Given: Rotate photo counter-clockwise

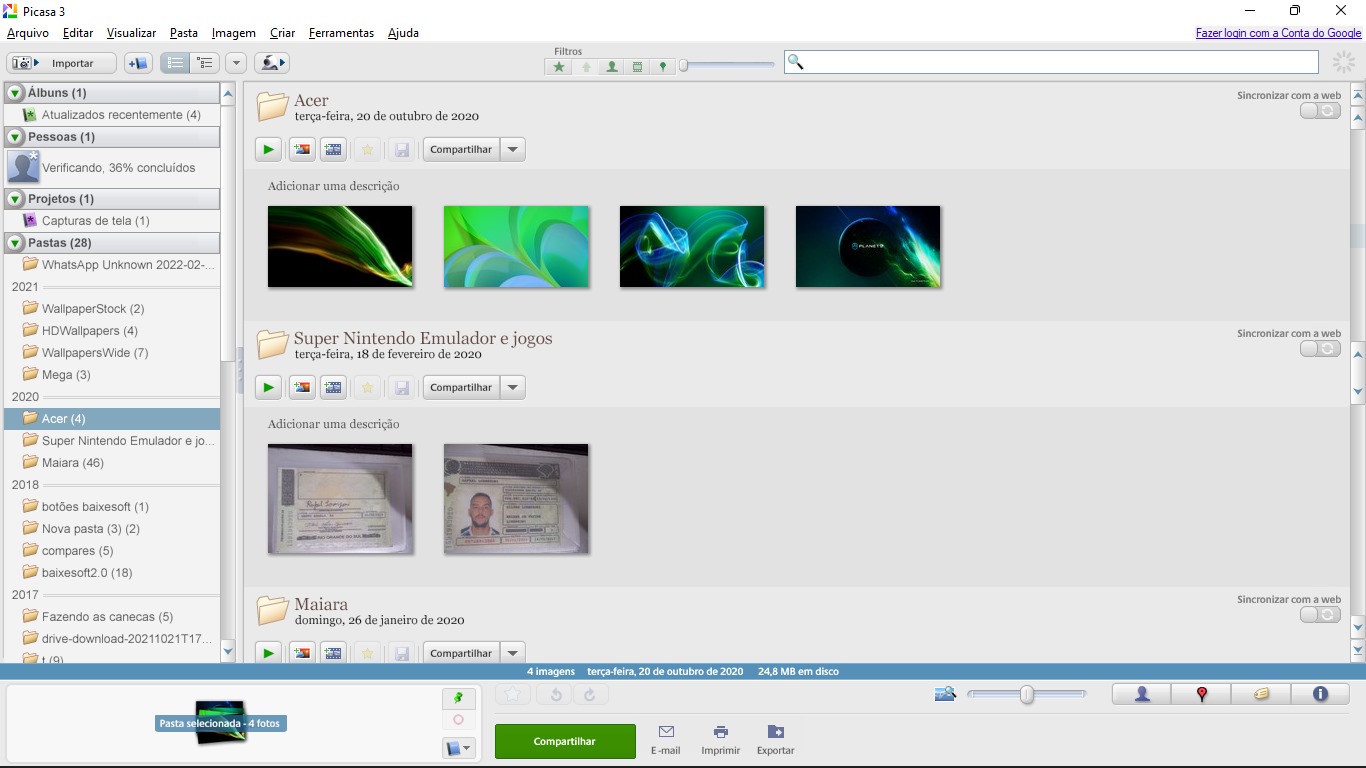Looking at the screenshot, I should point(555,695).
